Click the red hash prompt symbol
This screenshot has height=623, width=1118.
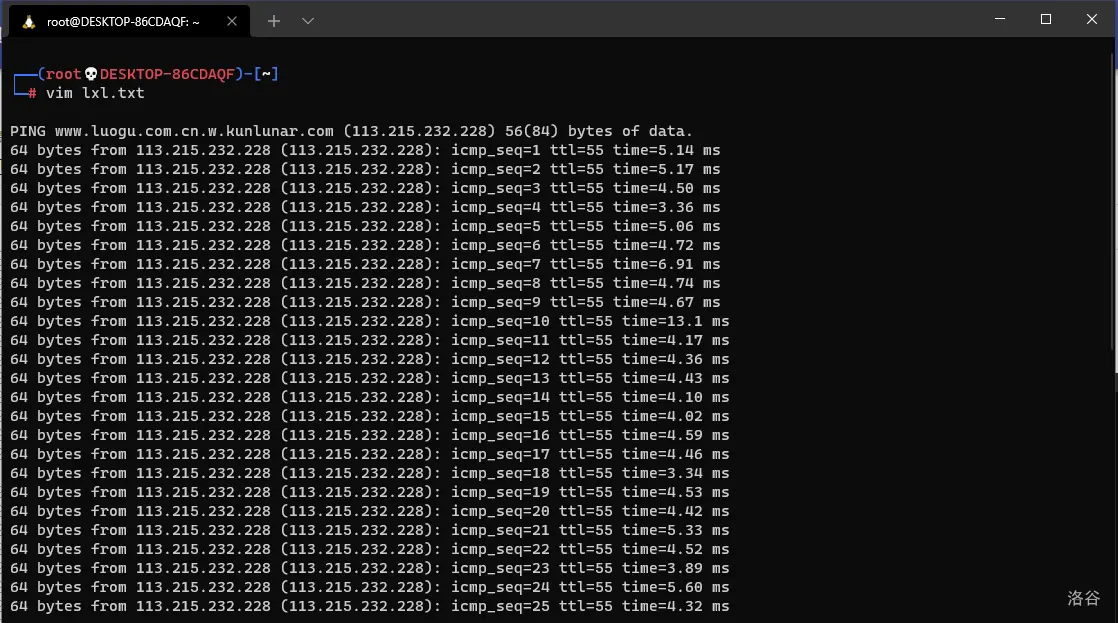[32, 93]
